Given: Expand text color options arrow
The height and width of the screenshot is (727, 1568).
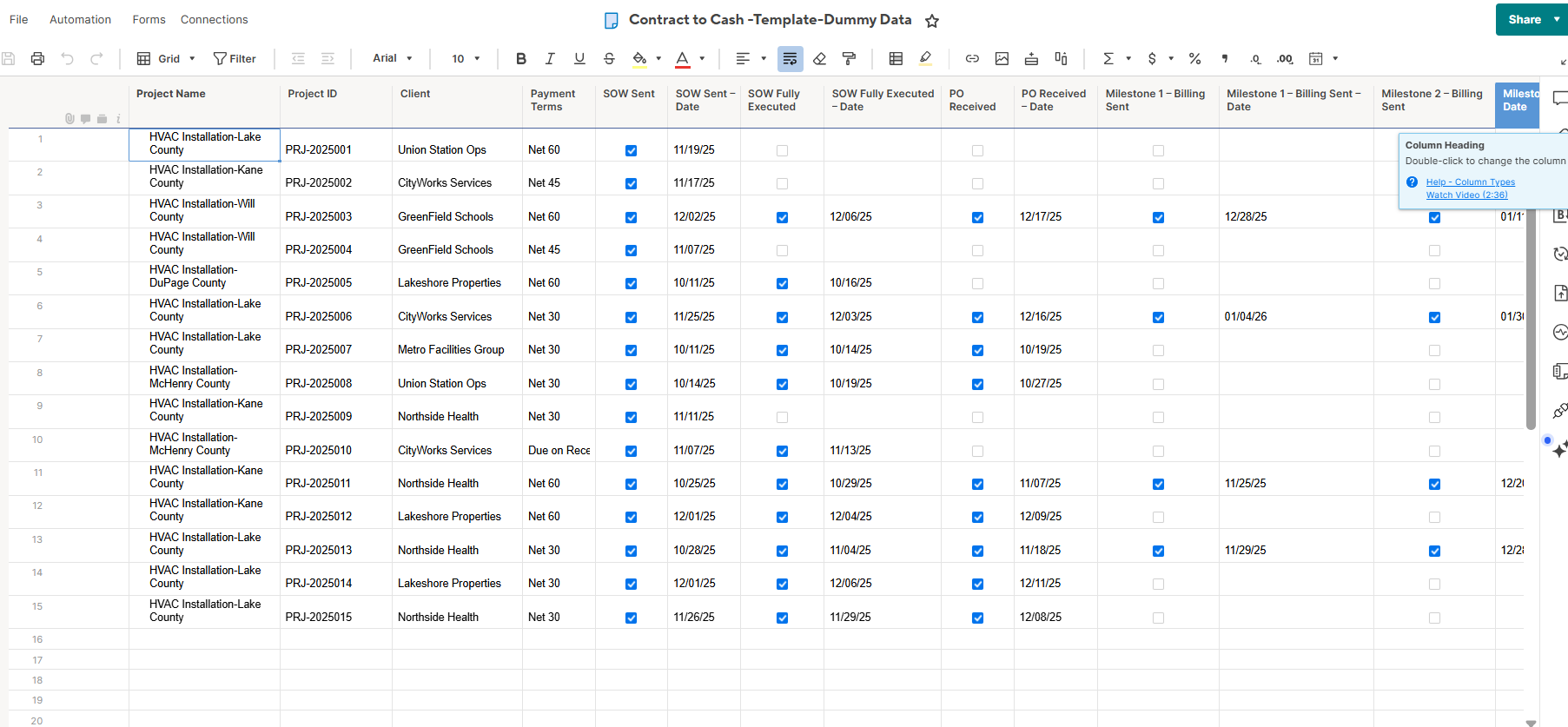Looking at the screenshot, I should (x=702, y=58).
